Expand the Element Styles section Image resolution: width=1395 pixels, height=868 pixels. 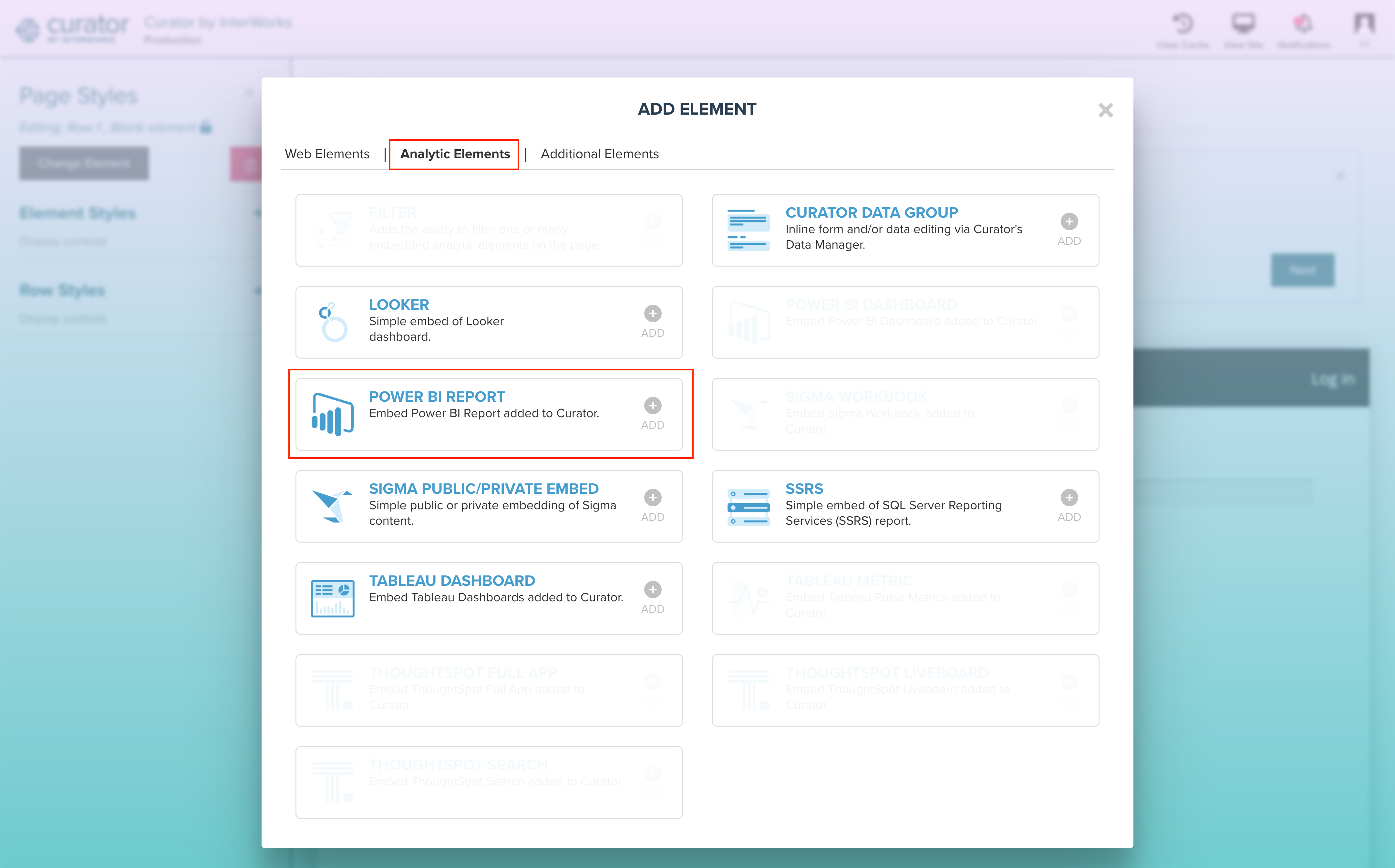(x=257, y=213)
